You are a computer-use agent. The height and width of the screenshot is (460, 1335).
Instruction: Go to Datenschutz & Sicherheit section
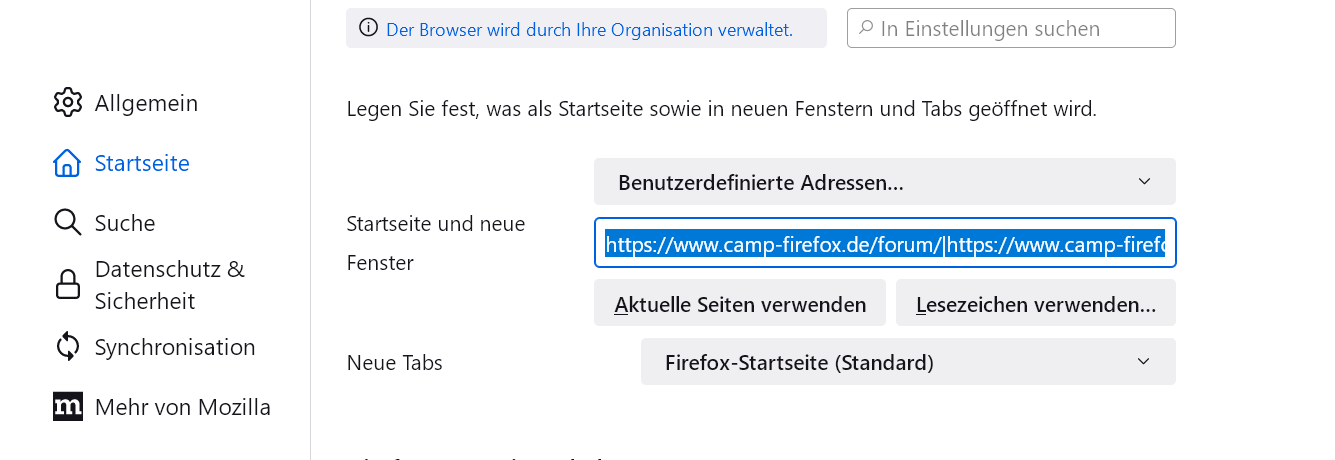[169, 285]
